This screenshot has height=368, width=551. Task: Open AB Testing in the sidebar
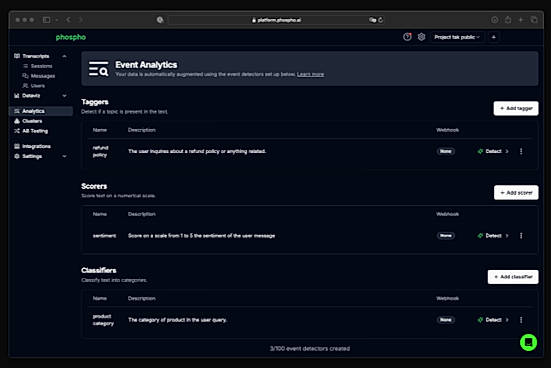pyautogui.click(x=35, y=131)
